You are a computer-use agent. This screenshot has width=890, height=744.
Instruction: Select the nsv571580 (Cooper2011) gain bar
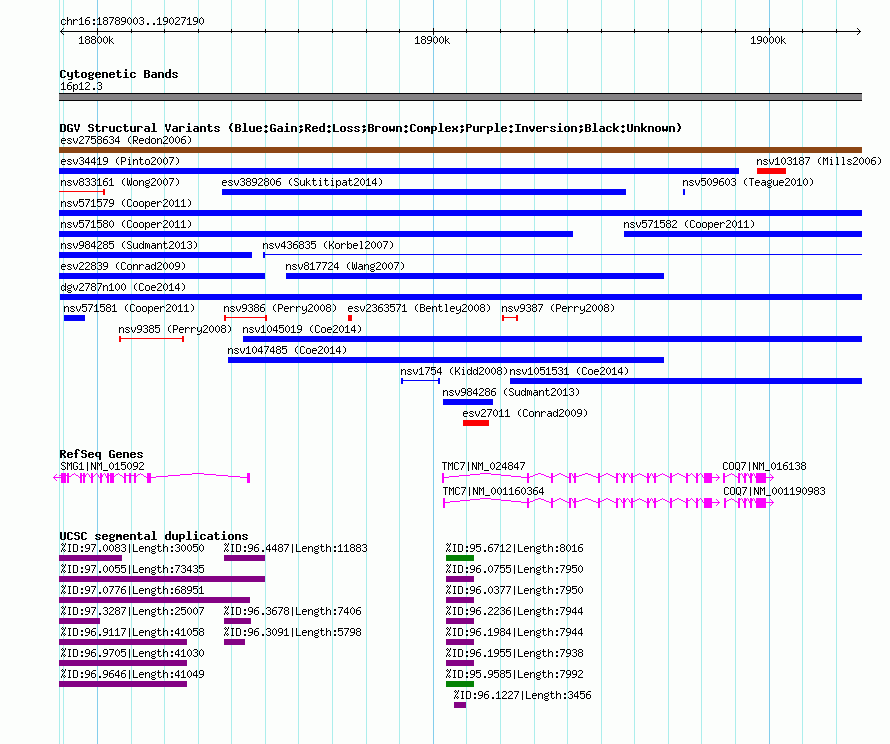316,234
